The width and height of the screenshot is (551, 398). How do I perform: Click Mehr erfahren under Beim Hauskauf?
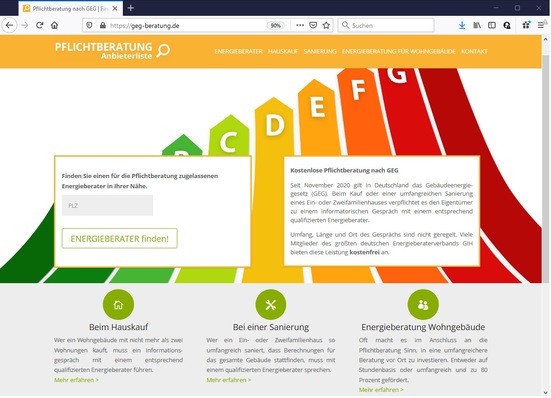click(x=76, y=380)
